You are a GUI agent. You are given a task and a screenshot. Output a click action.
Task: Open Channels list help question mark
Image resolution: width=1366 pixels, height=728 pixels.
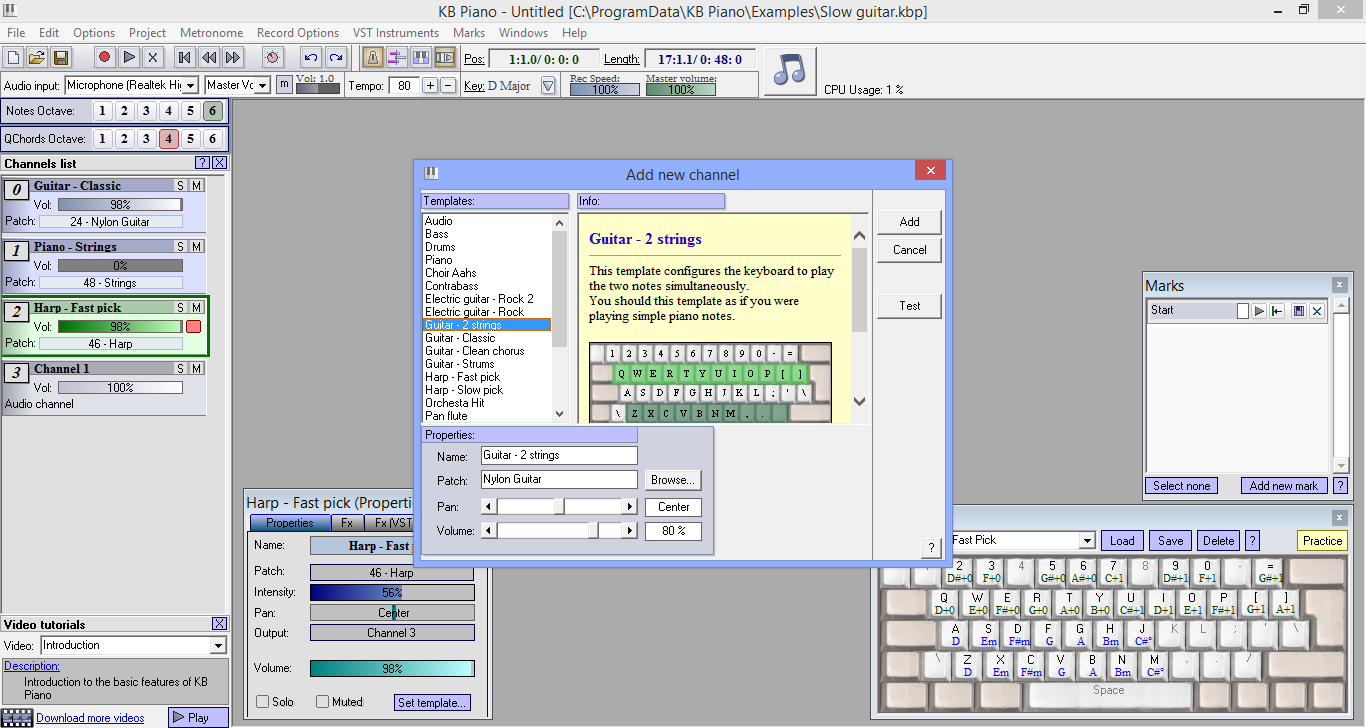(x=202, y=163)
